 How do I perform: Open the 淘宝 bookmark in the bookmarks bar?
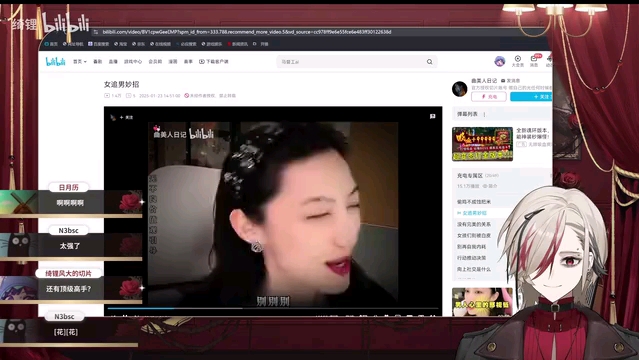pos(121,44)
